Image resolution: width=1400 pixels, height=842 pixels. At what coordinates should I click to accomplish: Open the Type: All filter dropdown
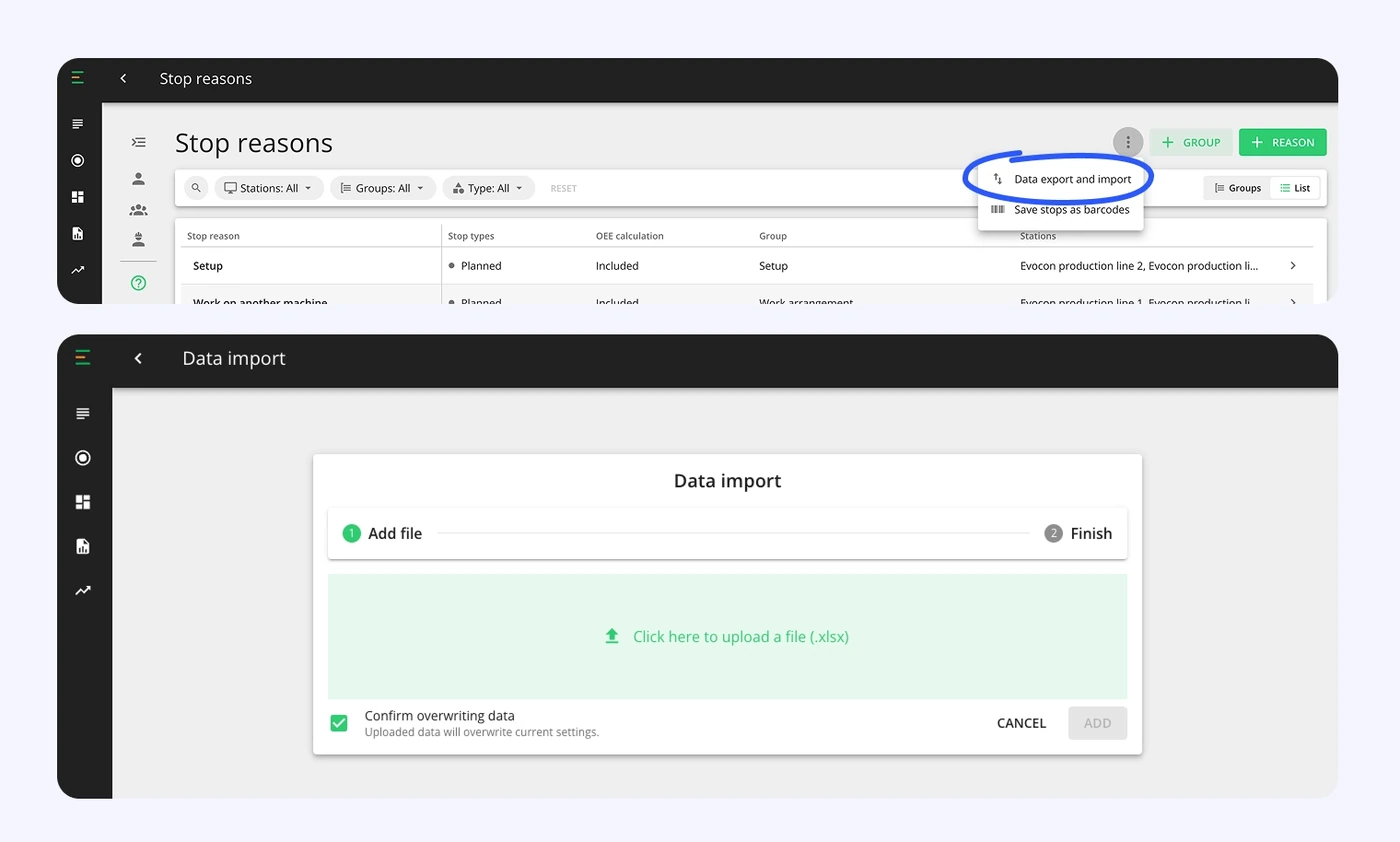click(489, 188)
